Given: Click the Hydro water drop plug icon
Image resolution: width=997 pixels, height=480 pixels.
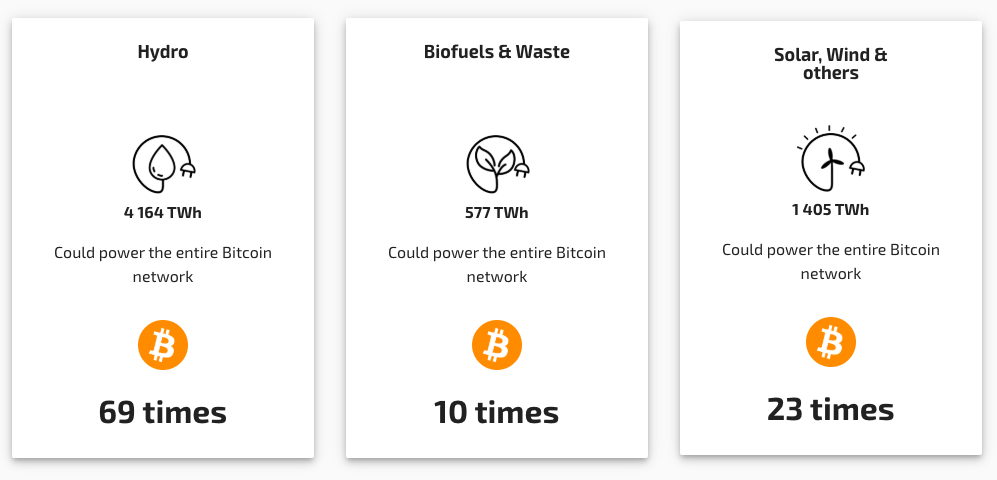Looking at the screenshot, I should [163, 164].
